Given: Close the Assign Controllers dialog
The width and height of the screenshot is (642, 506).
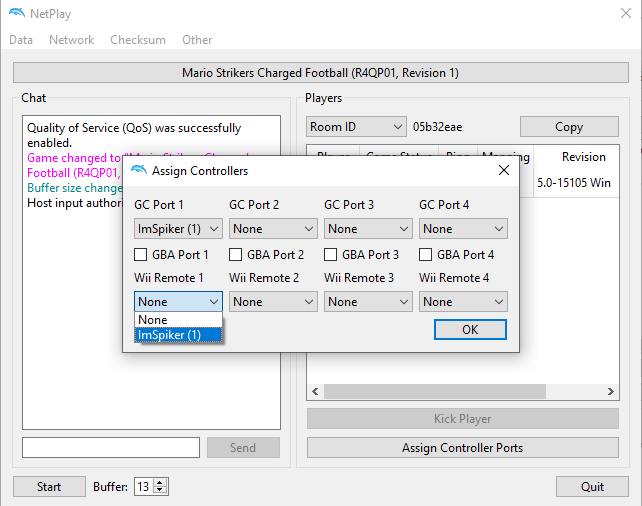Looking at the screenshot, I should pos(504,170).
